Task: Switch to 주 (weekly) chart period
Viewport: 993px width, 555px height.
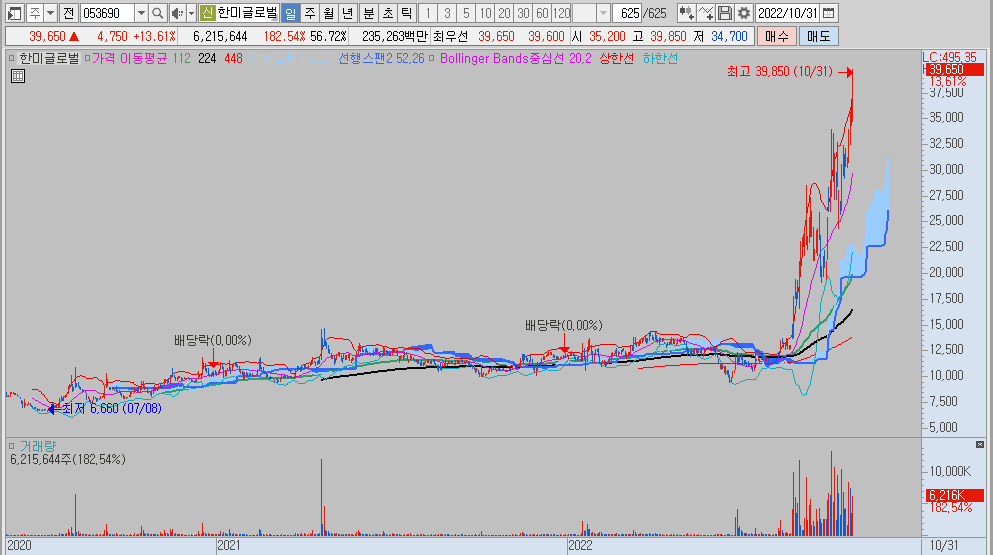Action: [x=310, y=13]
